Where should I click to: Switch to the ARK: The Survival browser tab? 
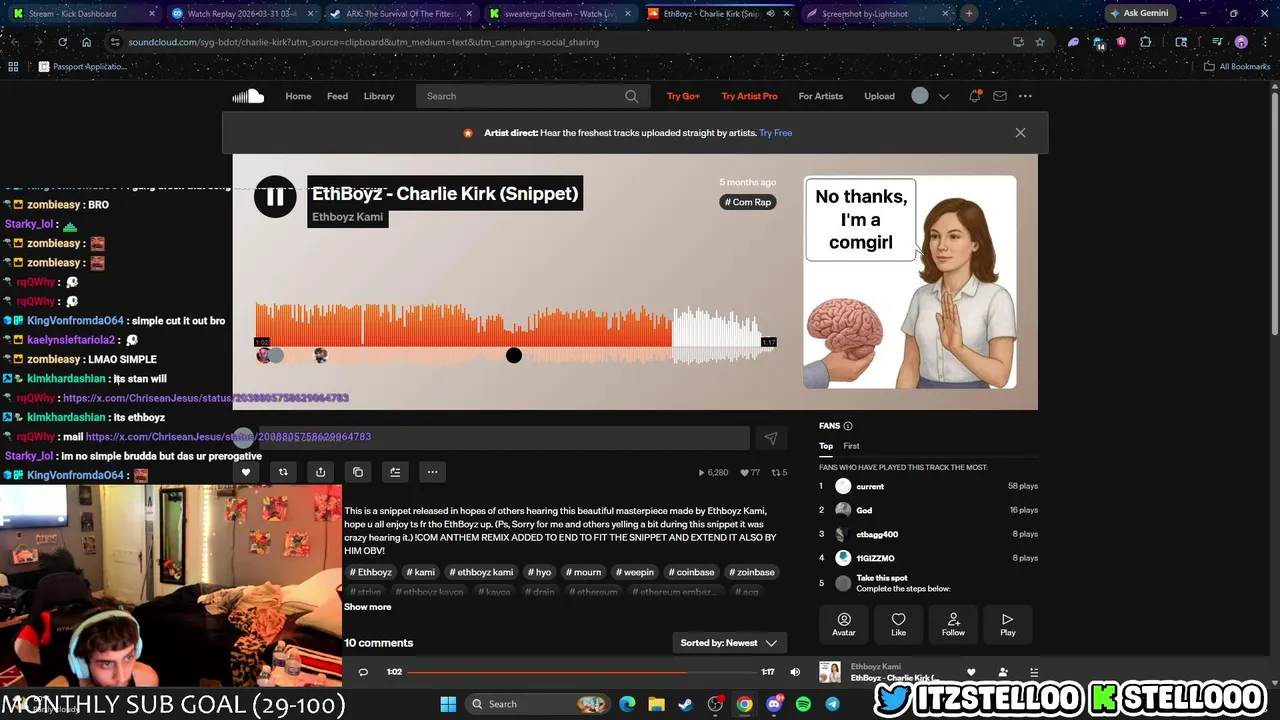pyautogui.click(x=402, y=14)
